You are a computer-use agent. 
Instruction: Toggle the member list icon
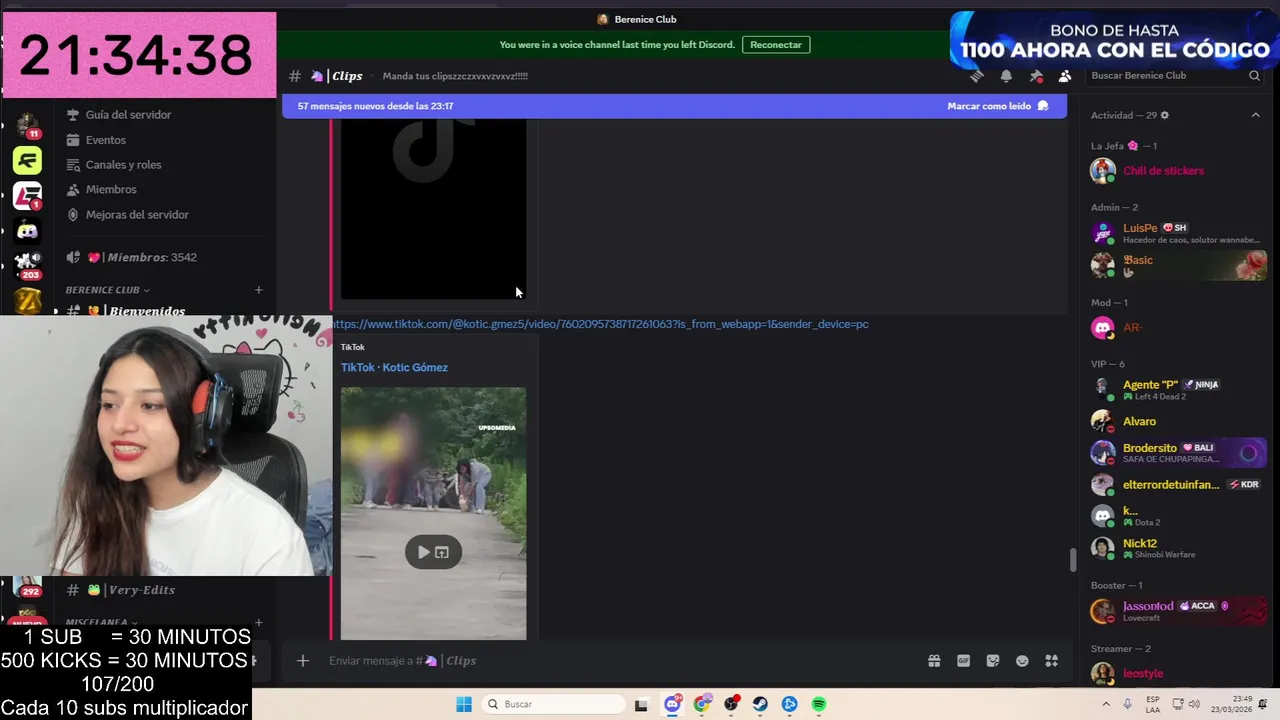pyautogui.click(x=1065, y=76)
